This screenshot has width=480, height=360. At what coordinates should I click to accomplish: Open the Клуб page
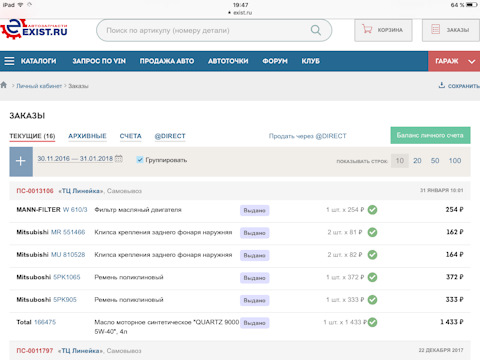[311, 61]
